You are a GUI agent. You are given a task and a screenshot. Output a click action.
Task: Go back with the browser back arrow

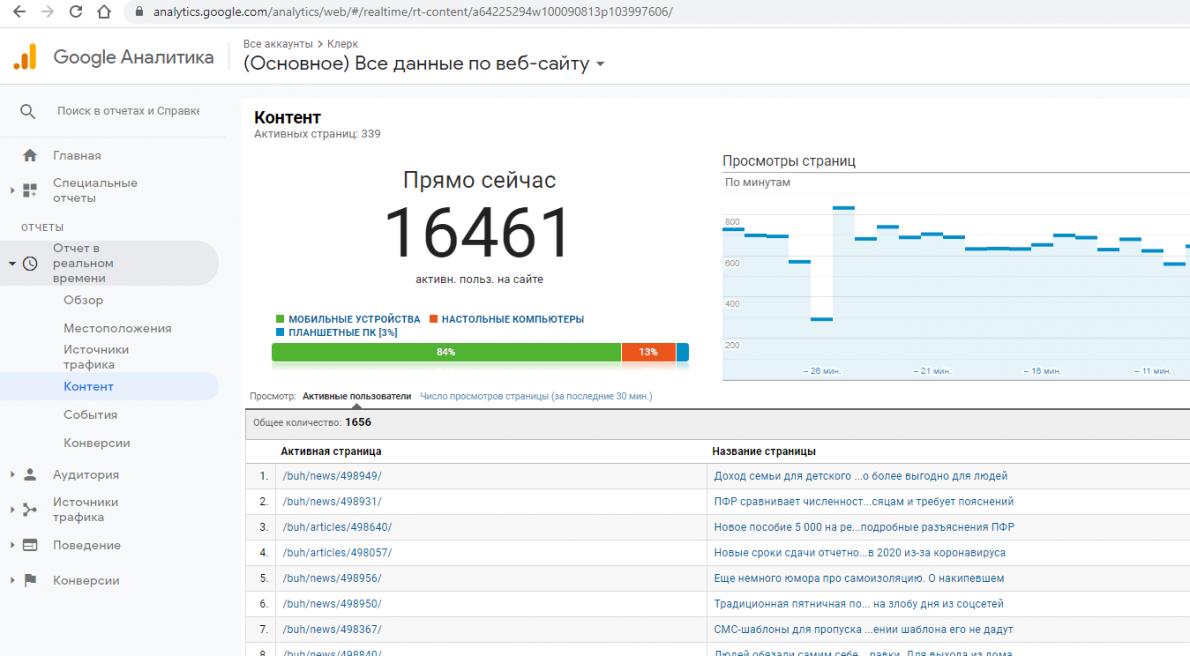point(19,11)
